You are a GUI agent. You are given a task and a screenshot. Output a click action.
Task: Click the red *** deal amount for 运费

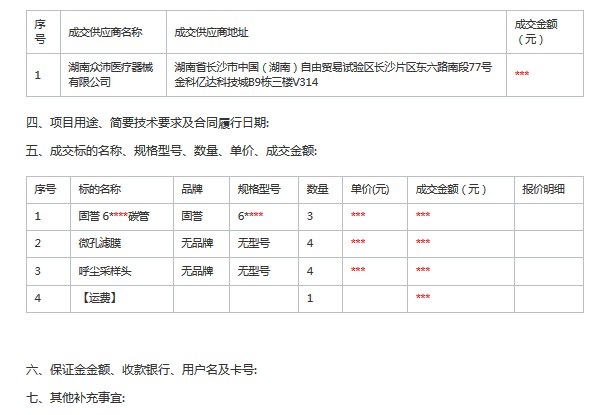(x=423, y=297)
